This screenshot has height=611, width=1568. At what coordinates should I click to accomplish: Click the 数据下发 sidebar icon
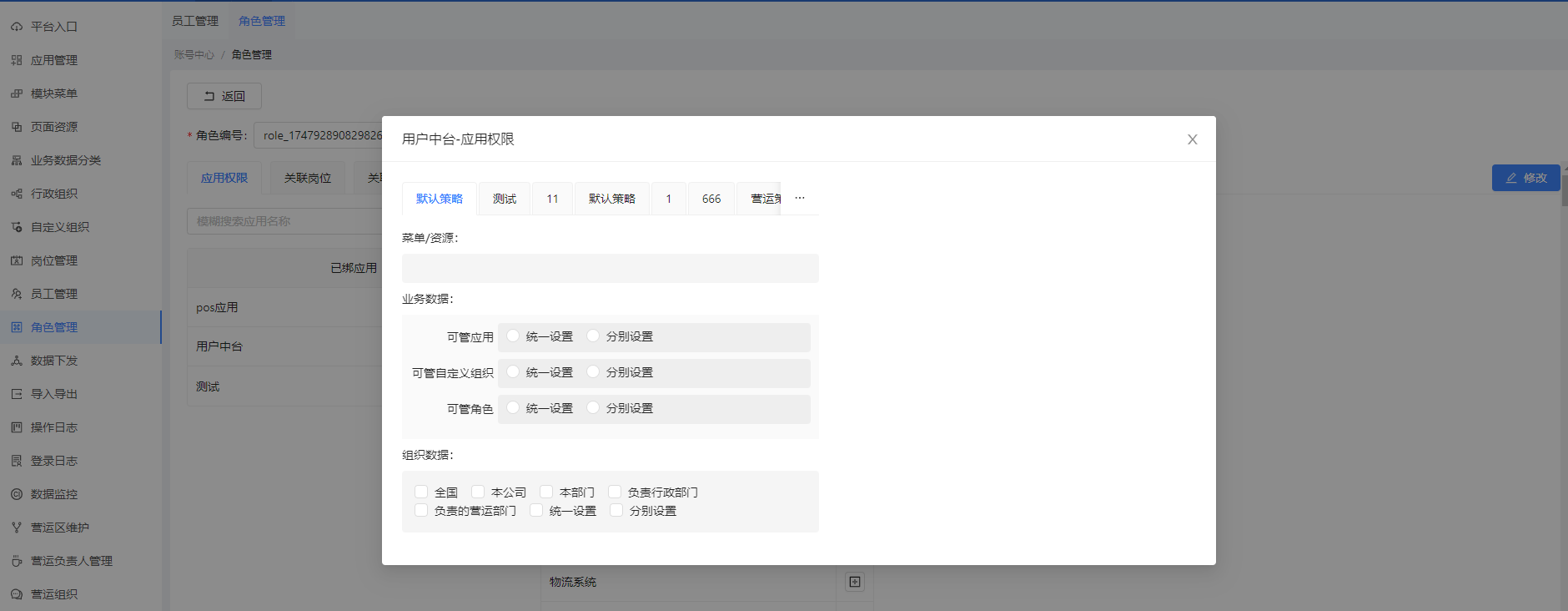pyautogui.click(x=17, y=361)
